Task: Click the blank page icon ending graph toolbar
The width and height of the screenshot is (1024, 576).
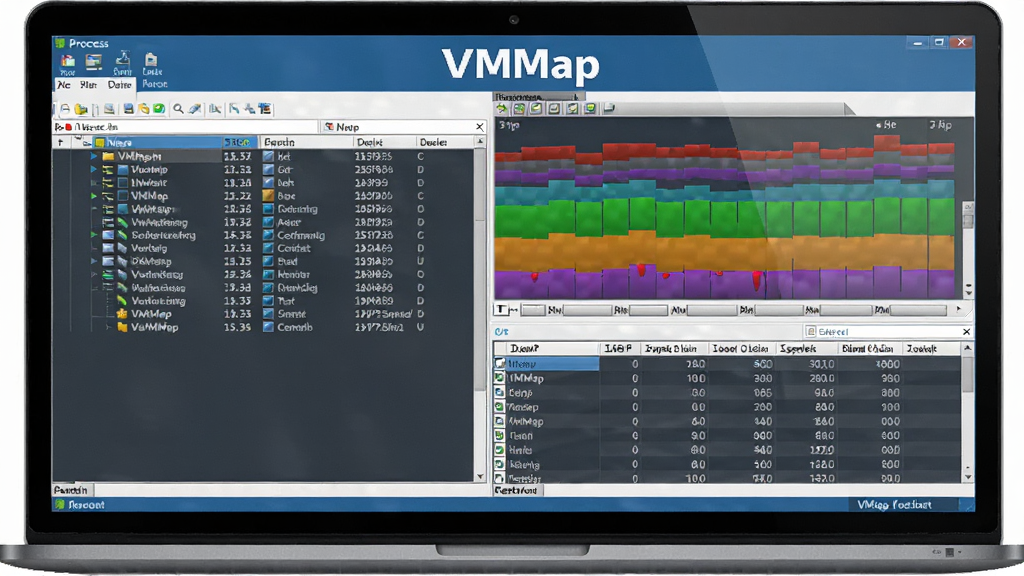Action: (x=609, y=108)
